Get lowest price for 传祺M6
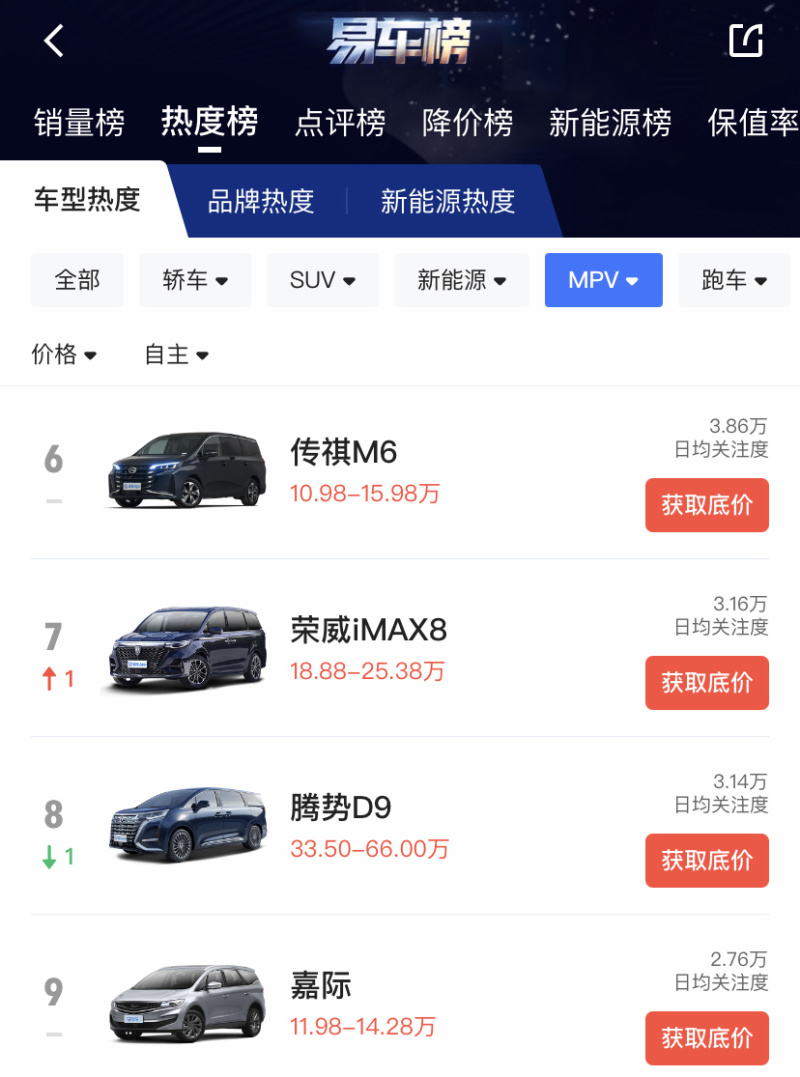800x1077 pixels. click(707, 505)
